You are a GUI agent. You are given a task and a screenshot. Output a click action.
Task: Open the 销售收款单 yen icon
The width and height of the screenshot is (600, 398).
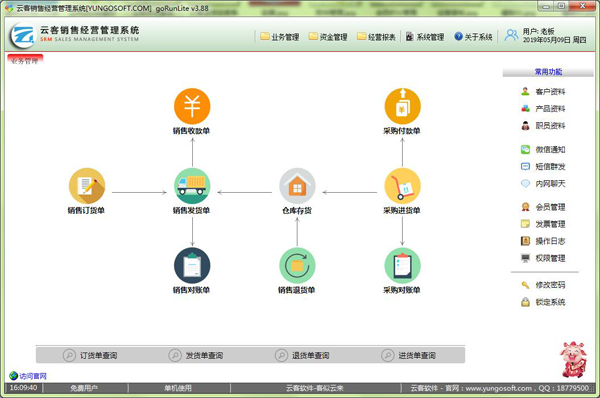click(192, 106)
